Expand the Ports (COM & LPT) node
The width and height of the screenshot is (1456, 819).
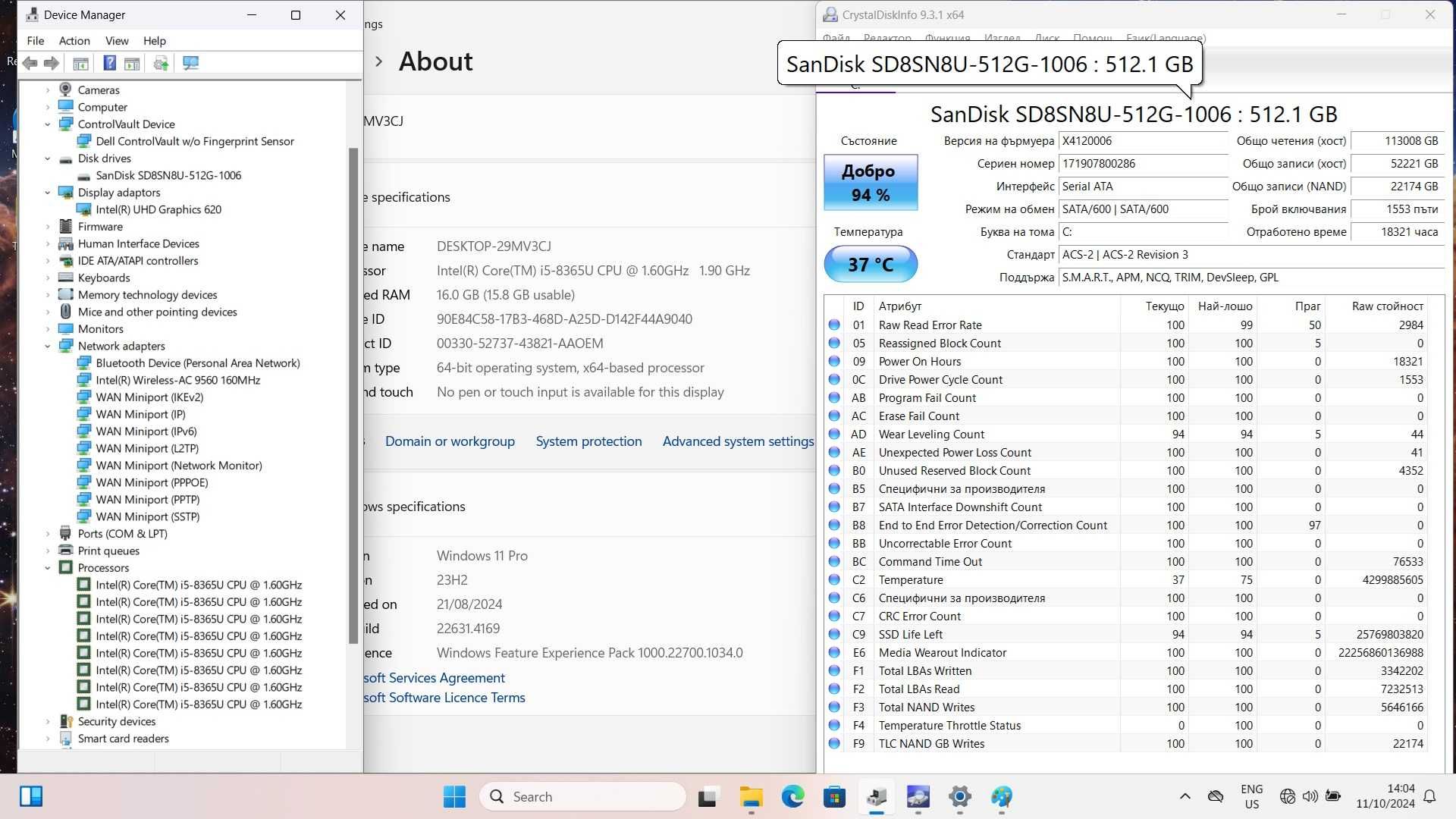(x=48, y=534)
